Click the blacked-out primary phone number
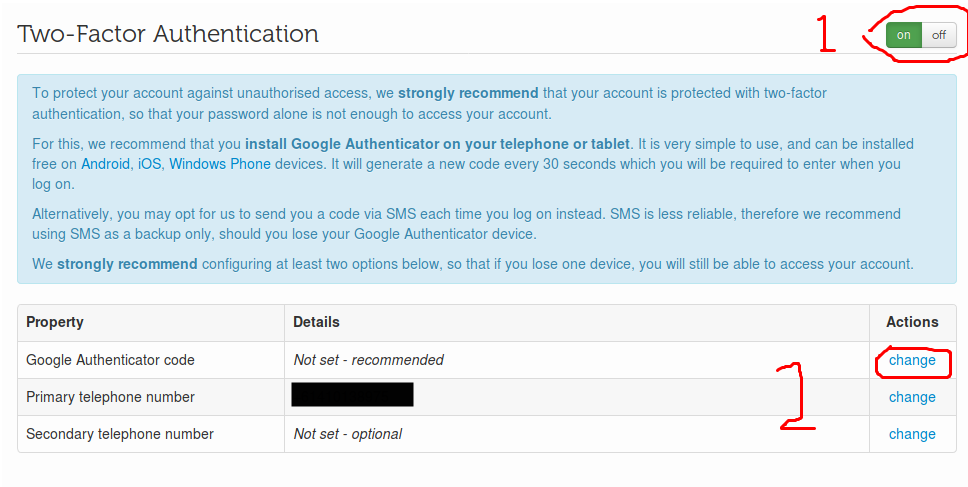968x487 pixels. click(x=352, y=395)
